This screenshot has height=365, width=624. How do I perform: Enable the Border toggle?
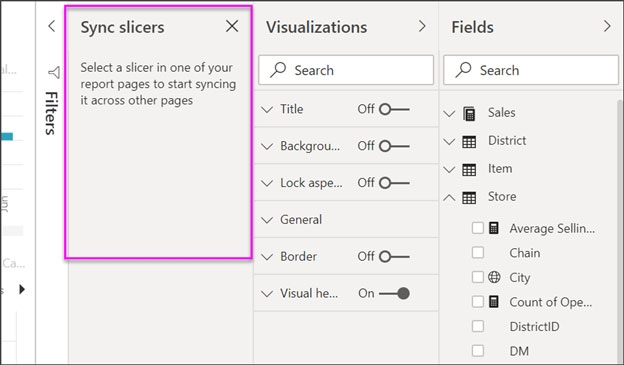[x=394, y=256]
